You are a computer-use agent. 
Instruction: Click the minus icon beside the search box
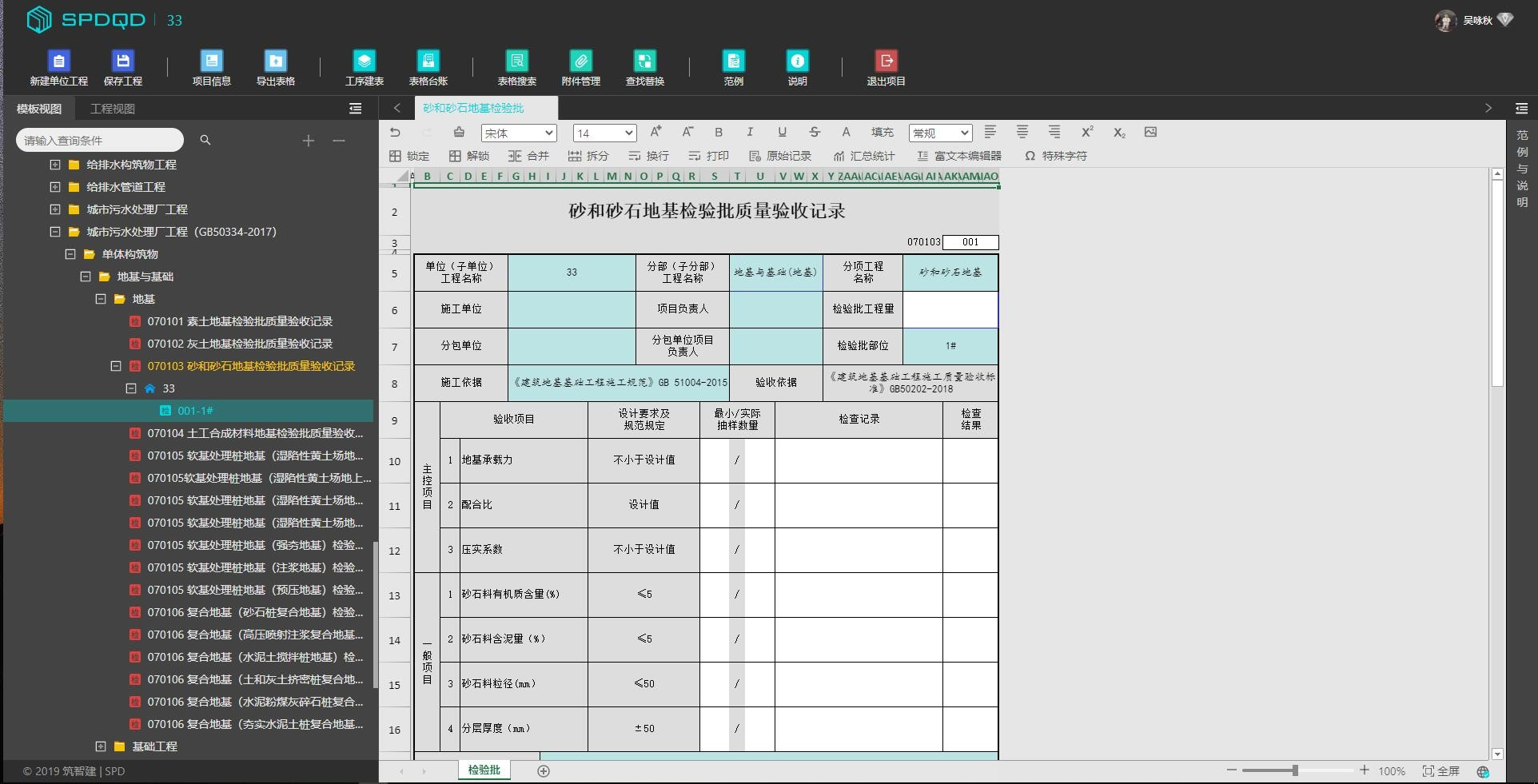pyautogui.click(x=339, y=141)
